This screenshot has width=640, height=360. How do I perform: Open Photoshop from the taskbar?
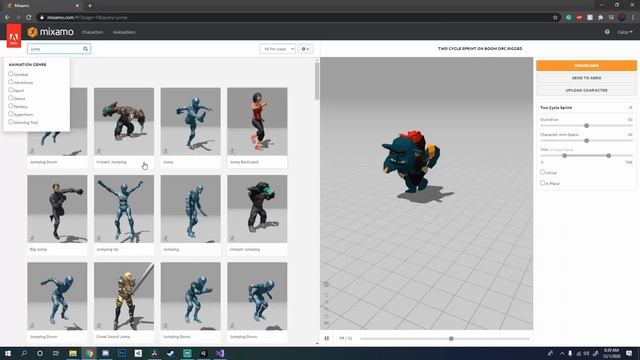coord(122,353)
